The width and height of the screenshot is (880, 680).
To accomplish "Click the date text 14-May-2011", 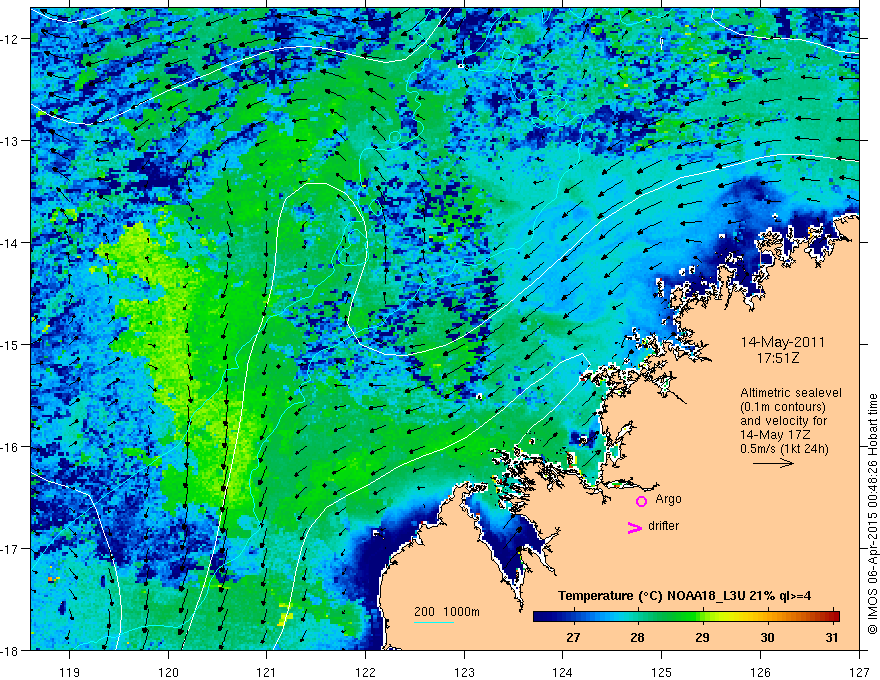I will tap(782, 342).
